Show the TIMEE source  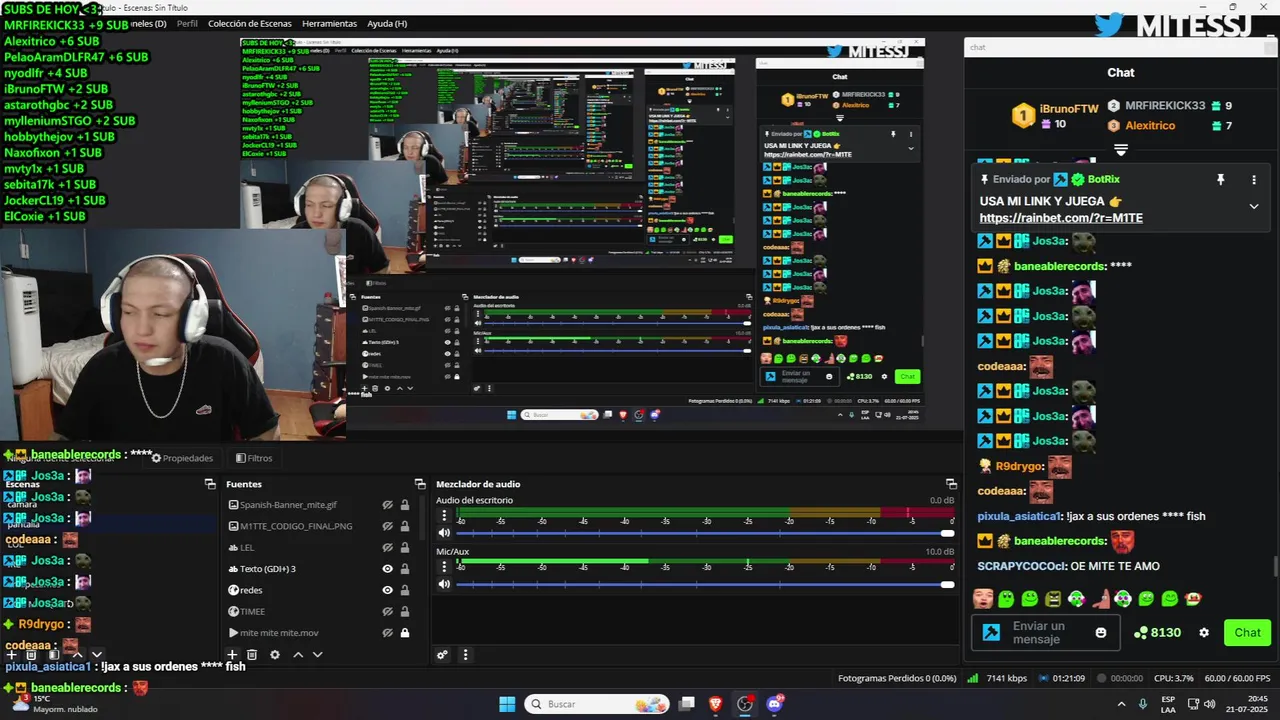tap(387, 611)
